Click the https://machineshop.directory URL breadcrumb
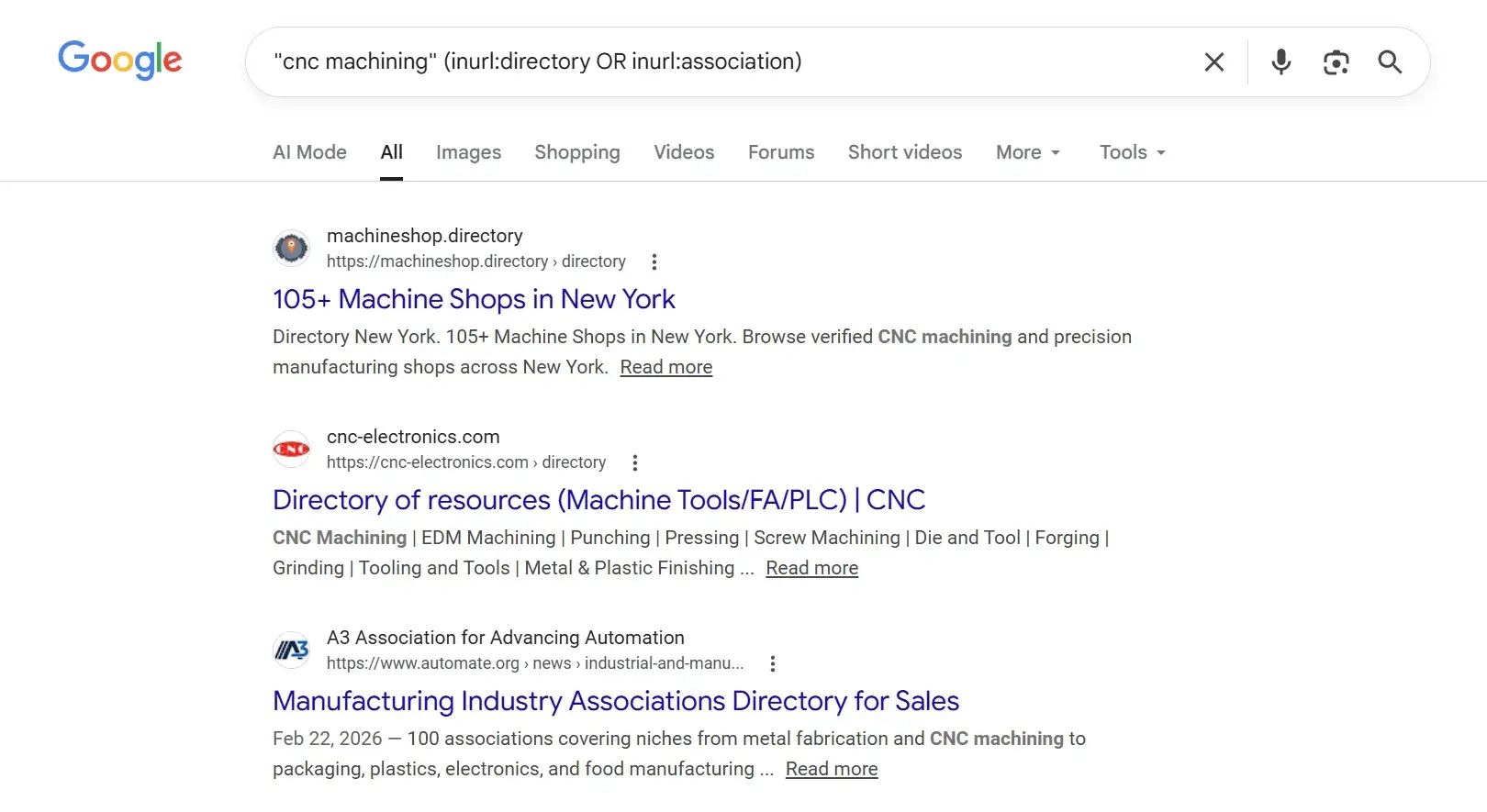 coord(476,261)
